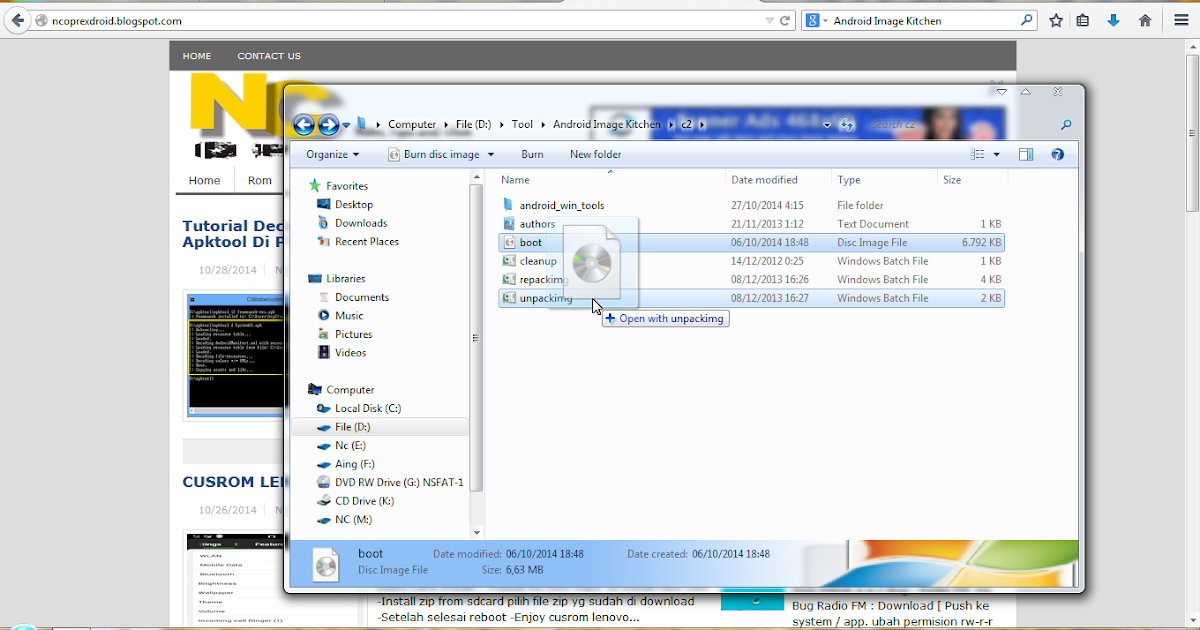Open browser Downloads arrow

tap(1113, 20)
